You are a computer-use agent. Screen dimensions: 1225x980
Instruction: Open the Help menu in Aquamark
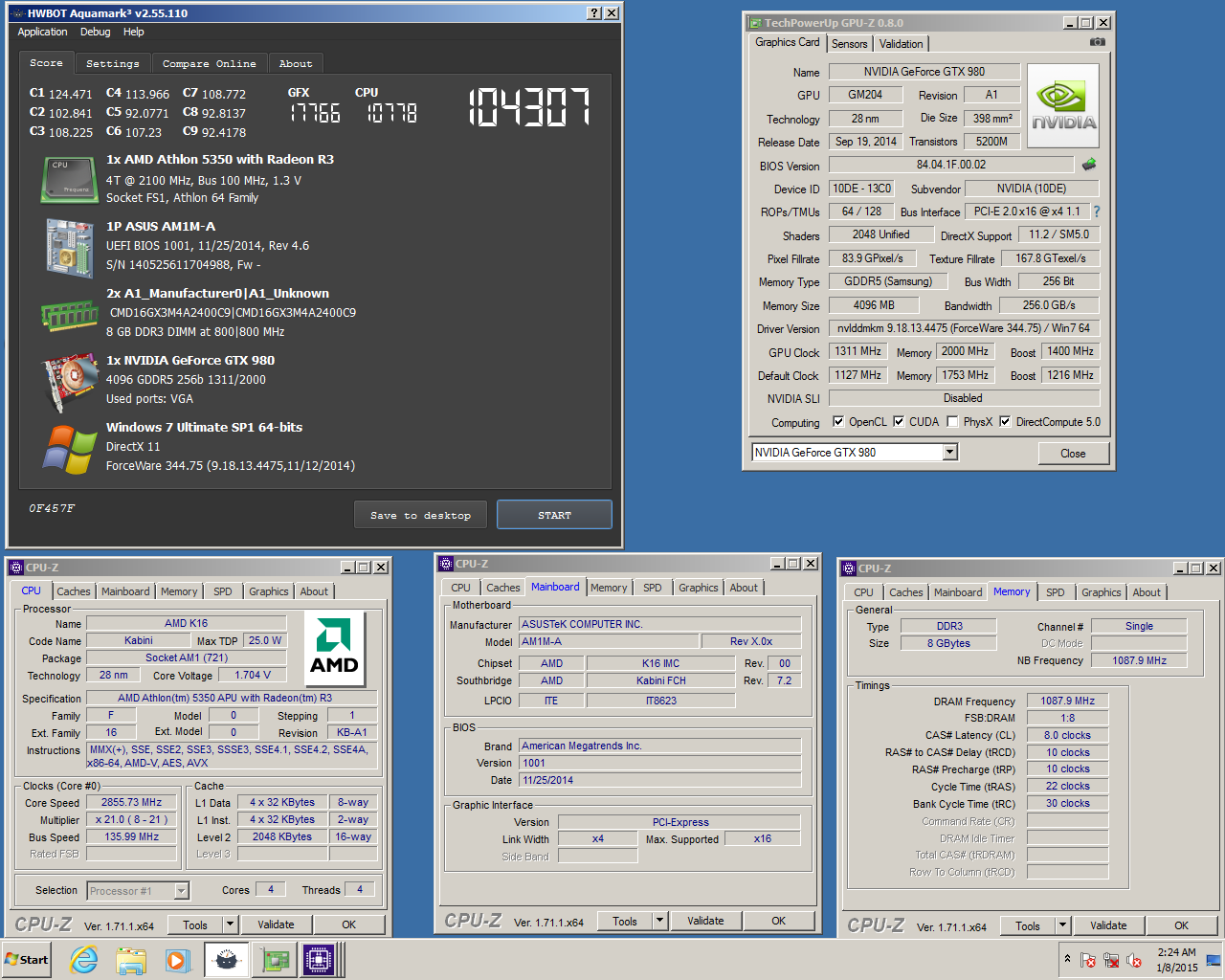coord(133,32)
